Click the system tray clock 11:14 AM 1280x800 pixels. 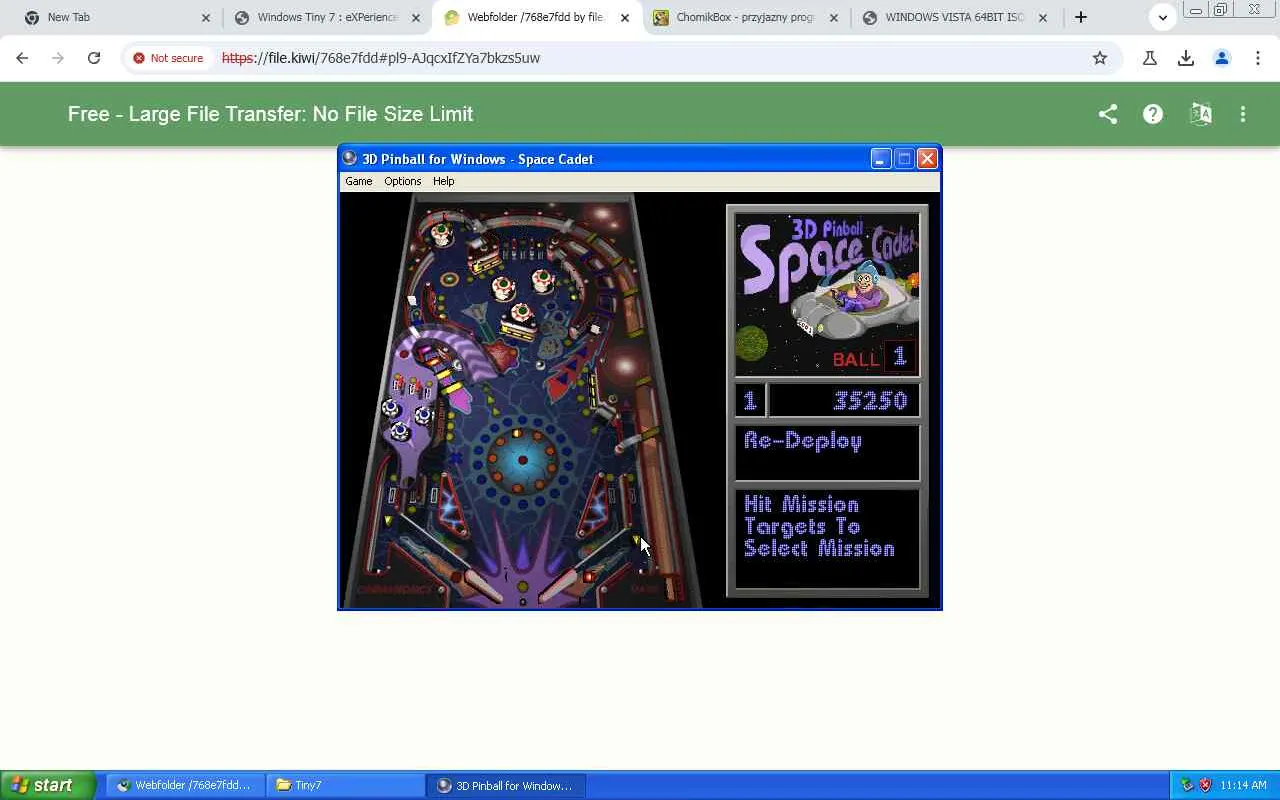(x=1244, y=785)
